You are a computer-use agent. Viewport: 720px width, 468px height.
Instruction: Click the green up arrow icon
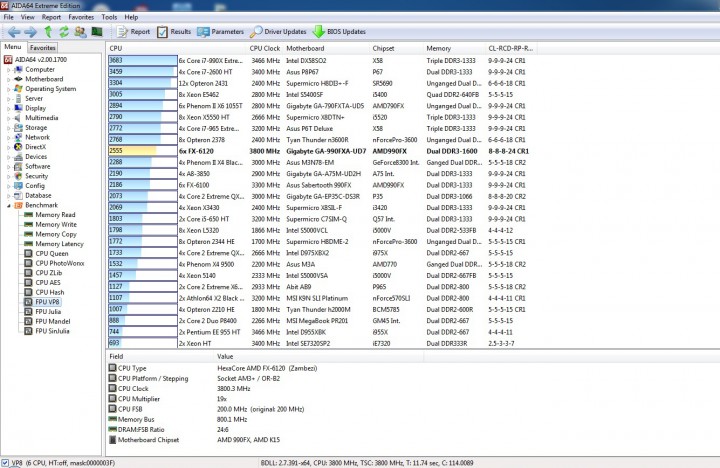coord(48,31)
